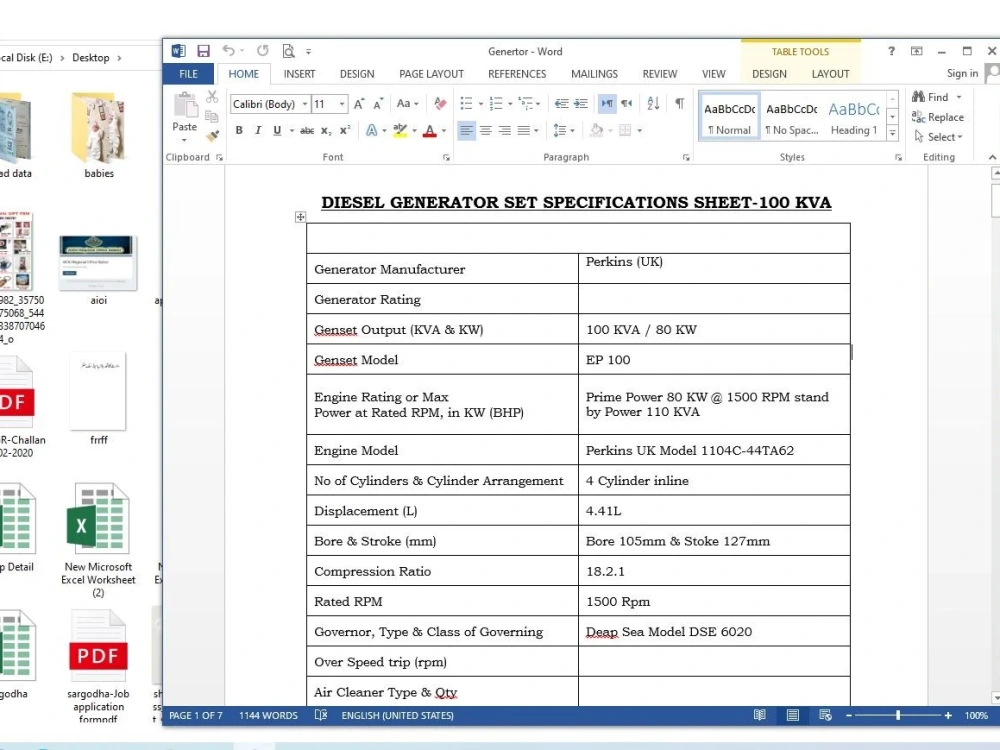Viewport: 1000px width, 750px height.
Task: Click the 1144 WORDS count
Action: pos(268,716)
